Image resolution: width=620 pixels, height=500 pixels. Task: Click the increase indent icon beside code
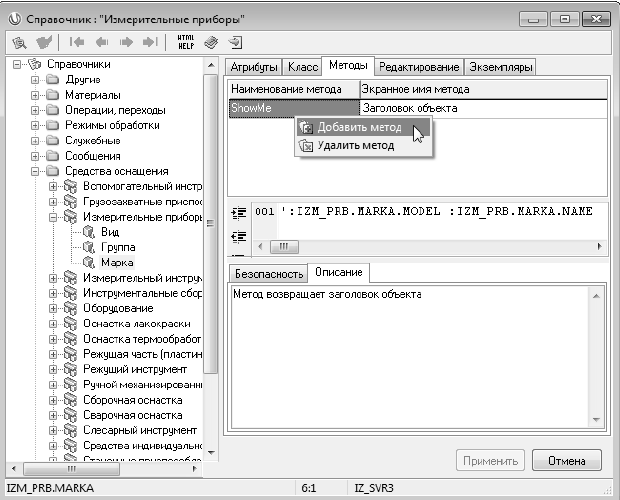[238, 212]
